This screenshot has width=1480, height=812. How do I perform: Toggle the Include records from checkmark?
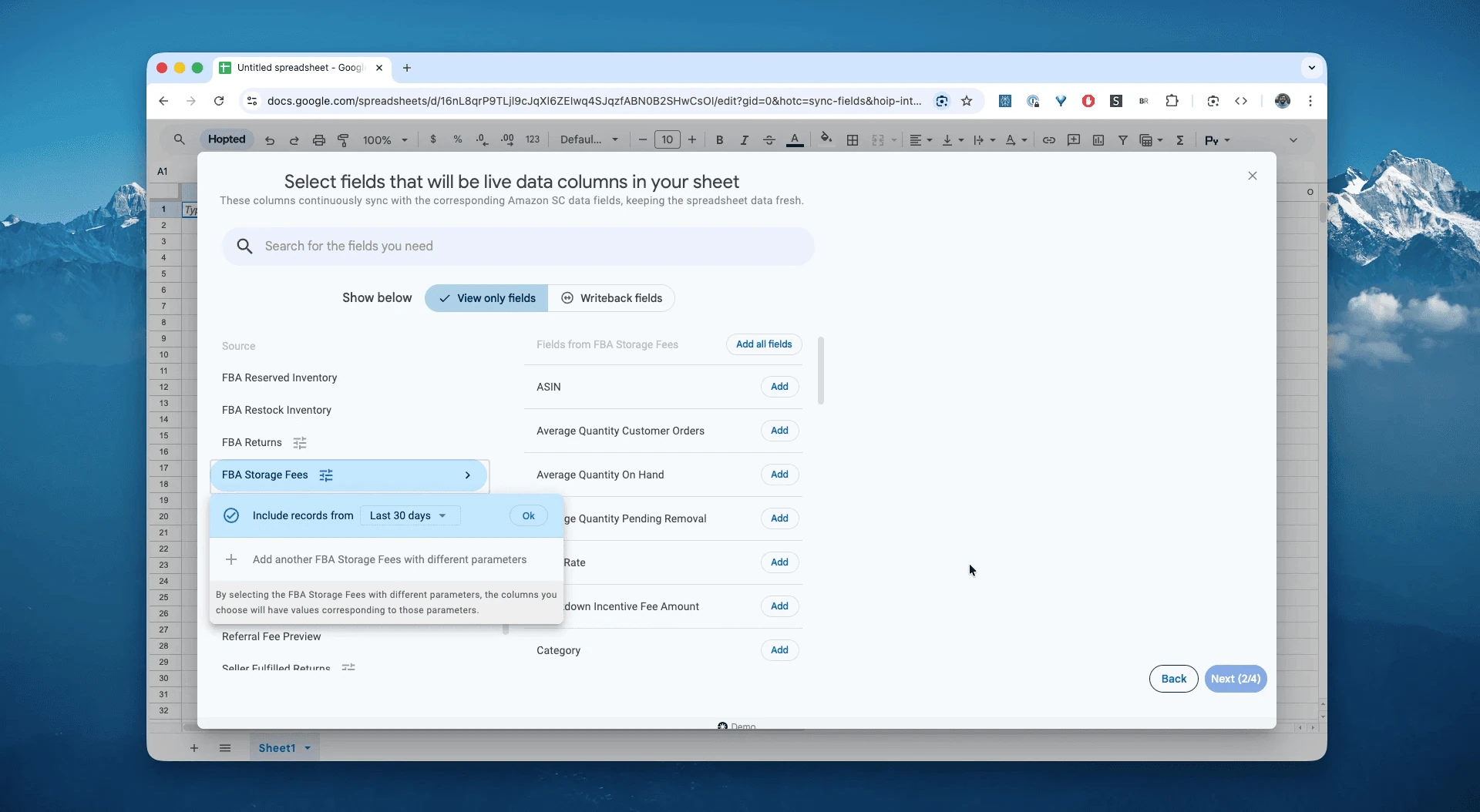click(230, 515)
